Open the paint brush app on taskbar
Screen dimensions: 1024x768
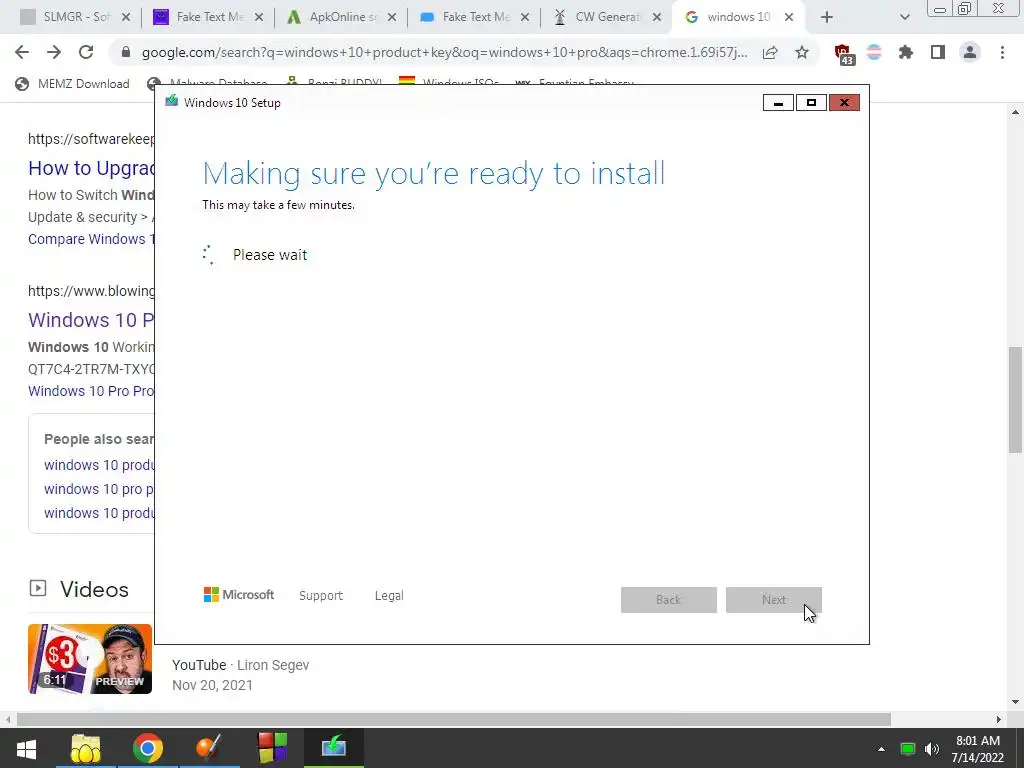coord(209,748)
